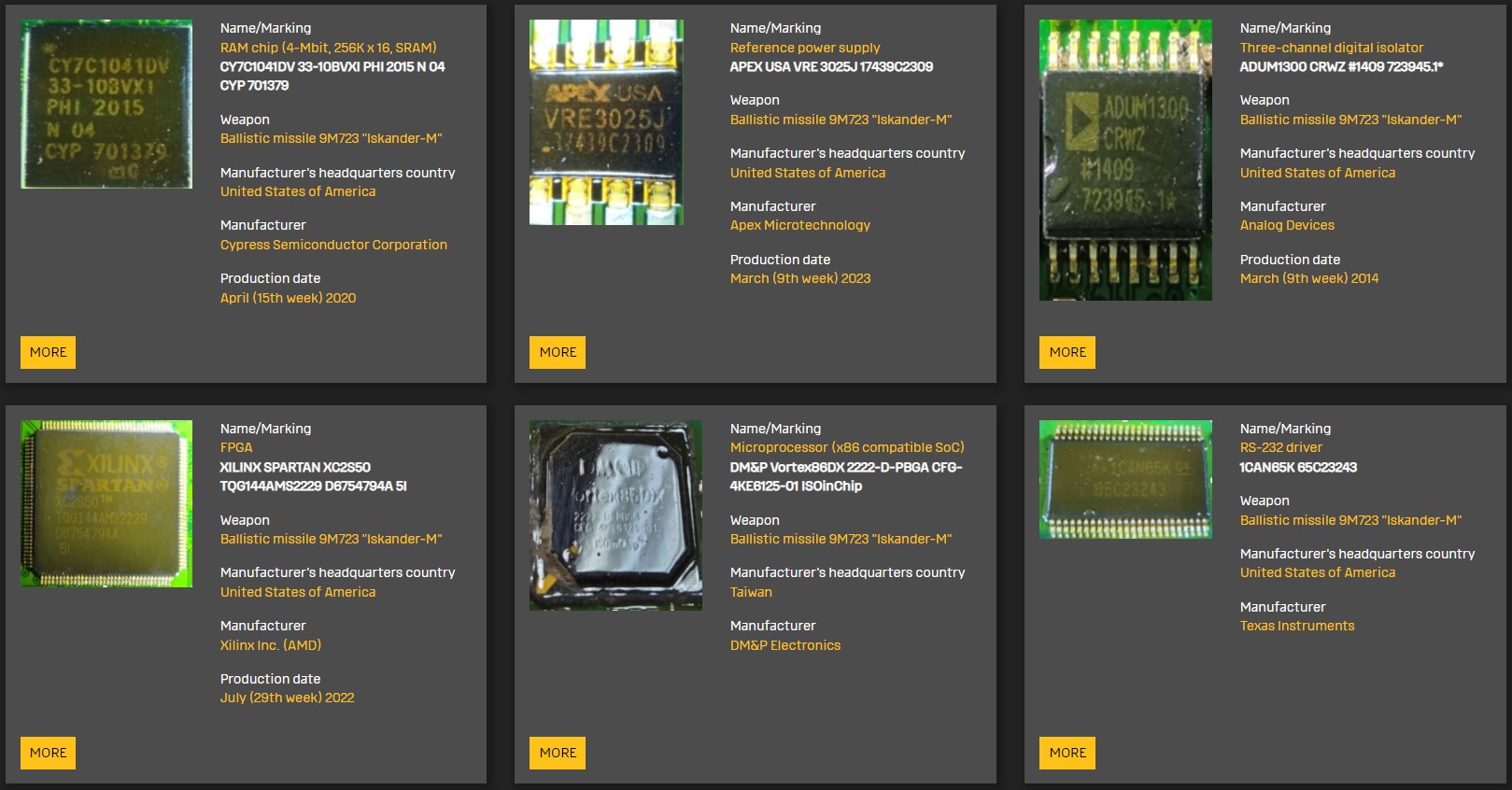Open the 1CAN65K RS-232 driver photo
The image size is (1512, 790).
pyautogui.click(x=1125, y=479)
